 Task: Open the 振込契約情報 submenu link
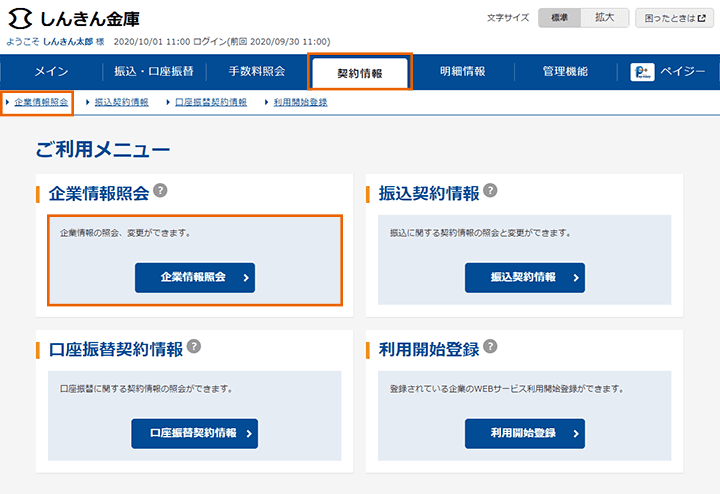click(x=121, y=102)
